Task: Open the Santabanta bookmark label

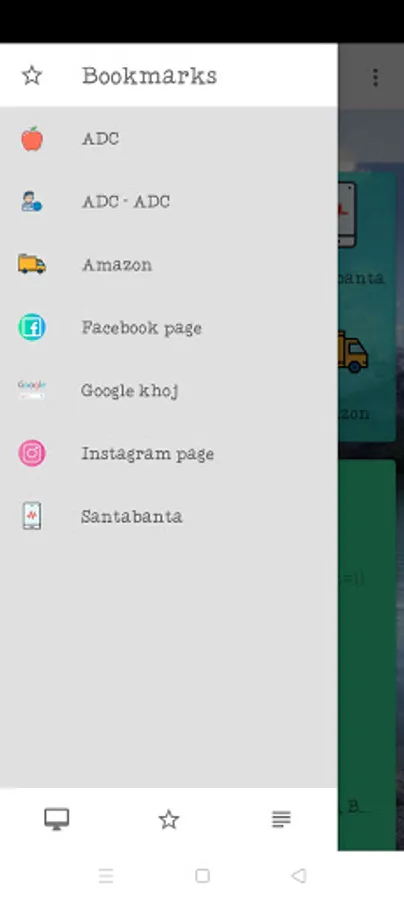Action: coord(131,516)
